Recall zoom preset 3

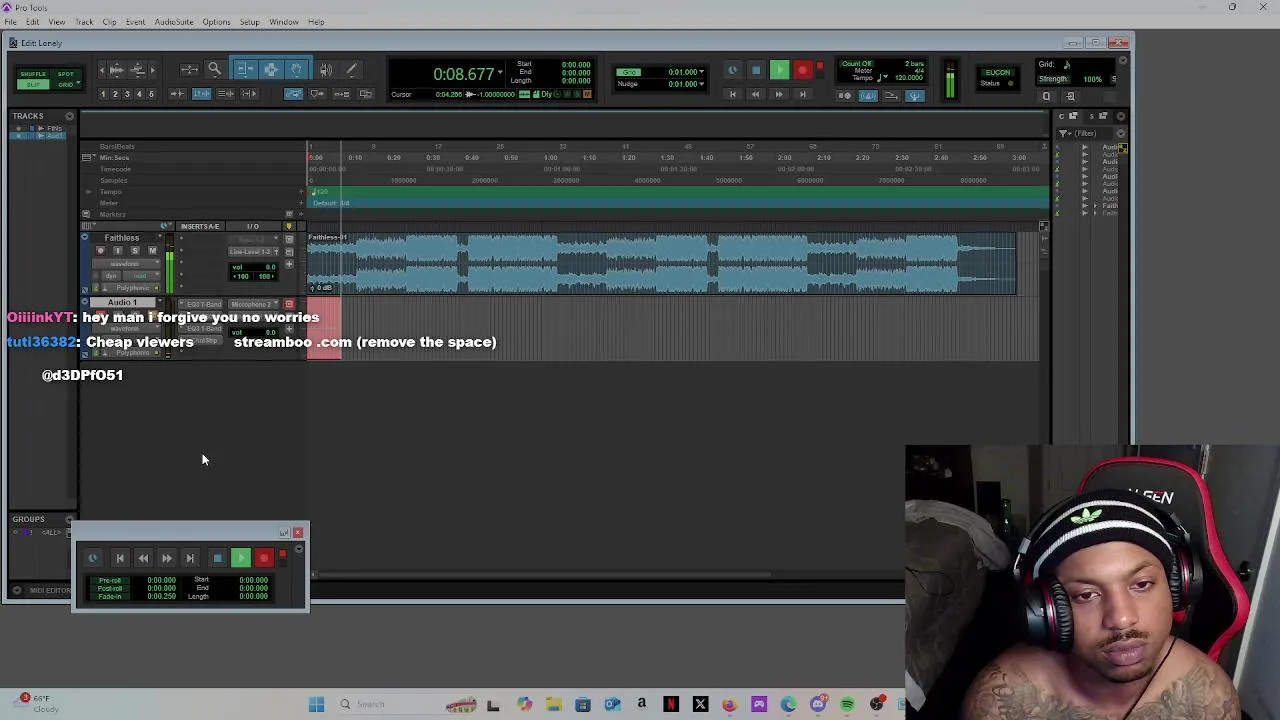pos(127,94)
